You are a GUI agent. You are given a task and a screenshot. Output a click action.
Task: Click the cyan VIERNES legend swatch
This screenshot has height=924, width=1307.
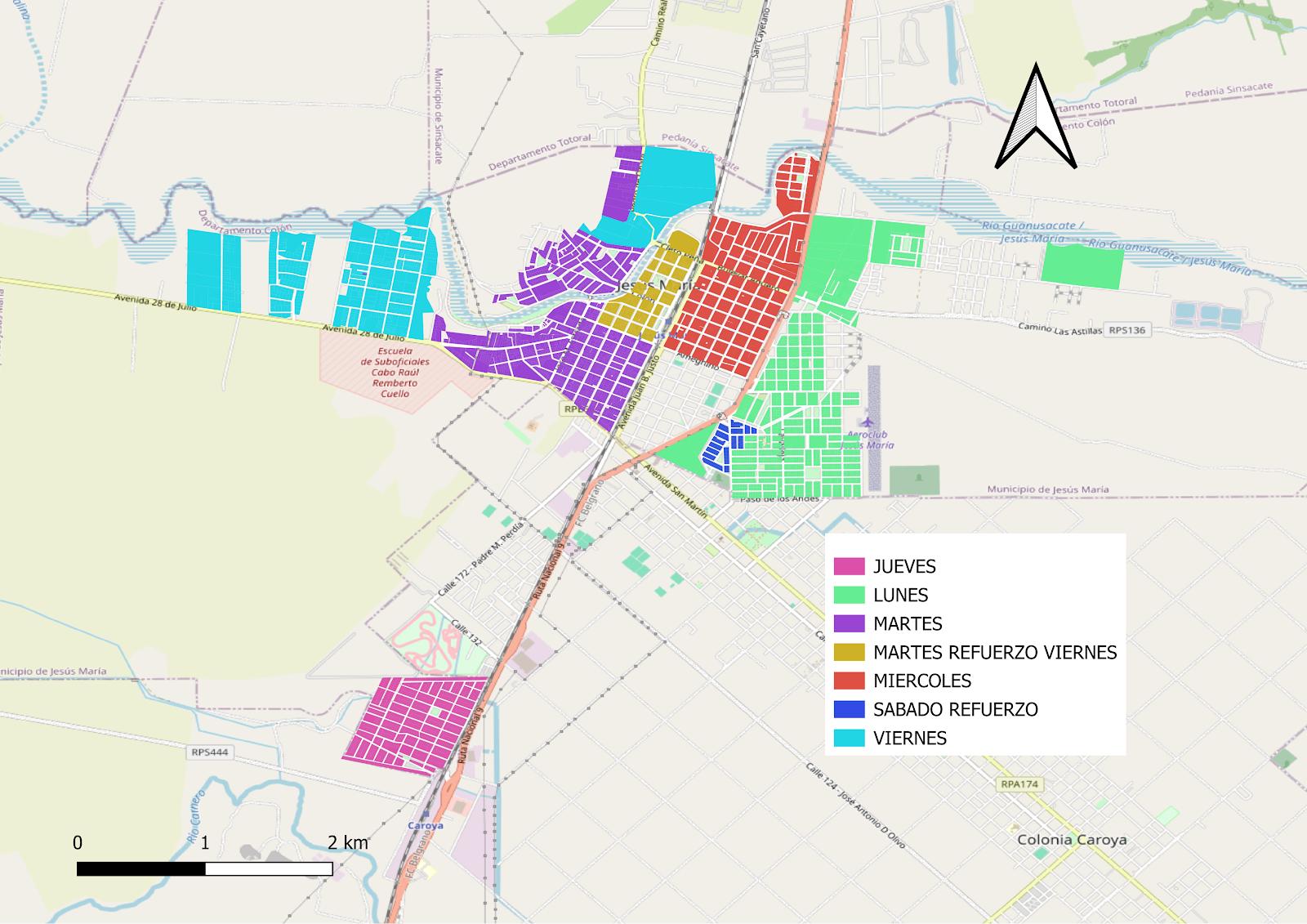click(849, 738)
